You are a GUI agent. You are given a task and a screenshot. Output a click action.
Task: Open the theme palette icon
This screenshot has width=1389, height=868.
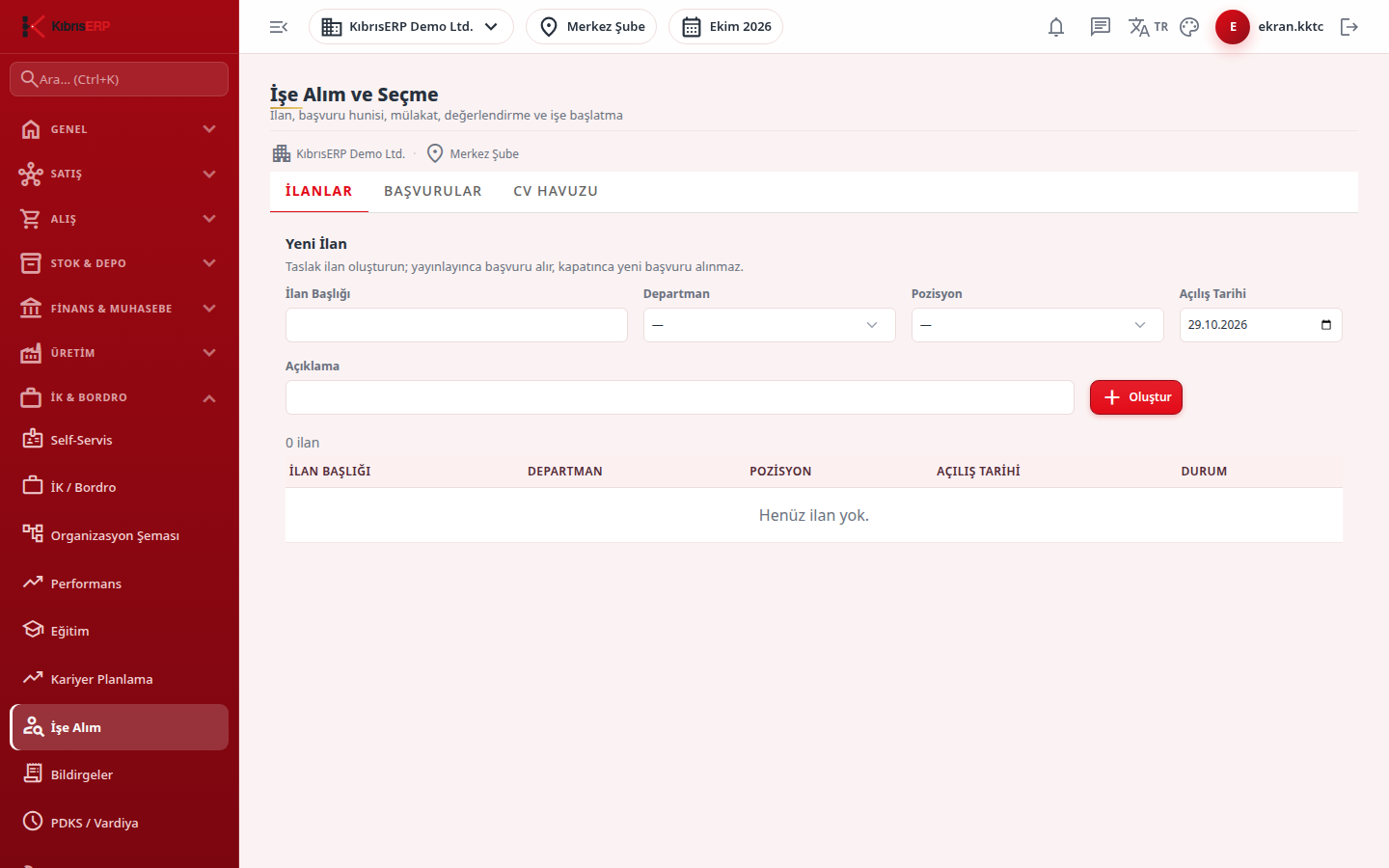[x=1189, y=27]
